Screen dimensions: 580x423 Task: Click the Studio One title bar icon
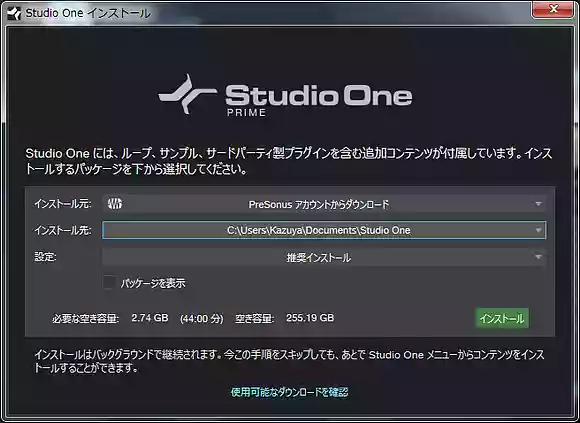[x=14, y=13]
